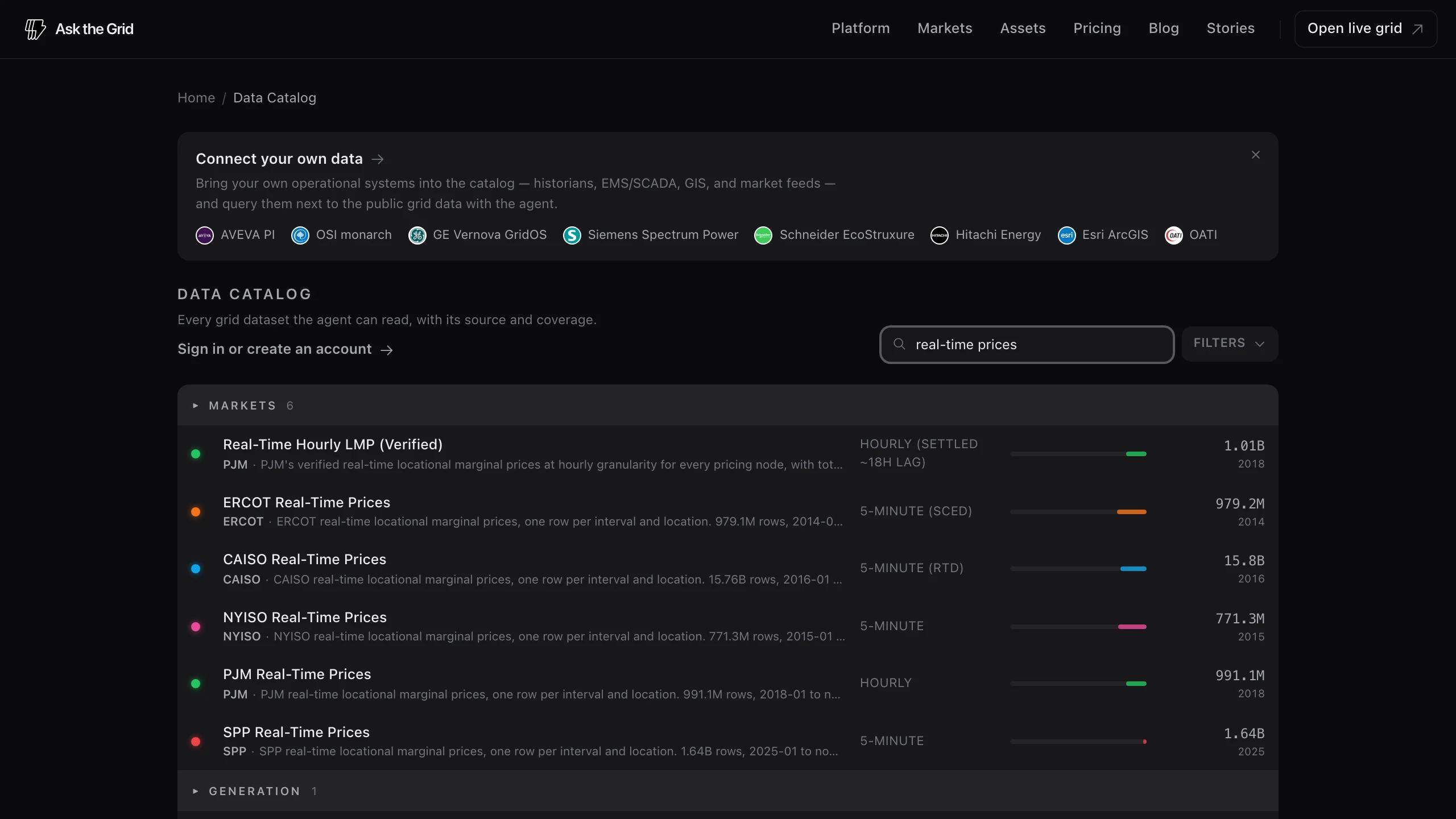Open the ERCOT Real-Time Prices dataset
Screen dimensions: 1456x819
(727, 512)
